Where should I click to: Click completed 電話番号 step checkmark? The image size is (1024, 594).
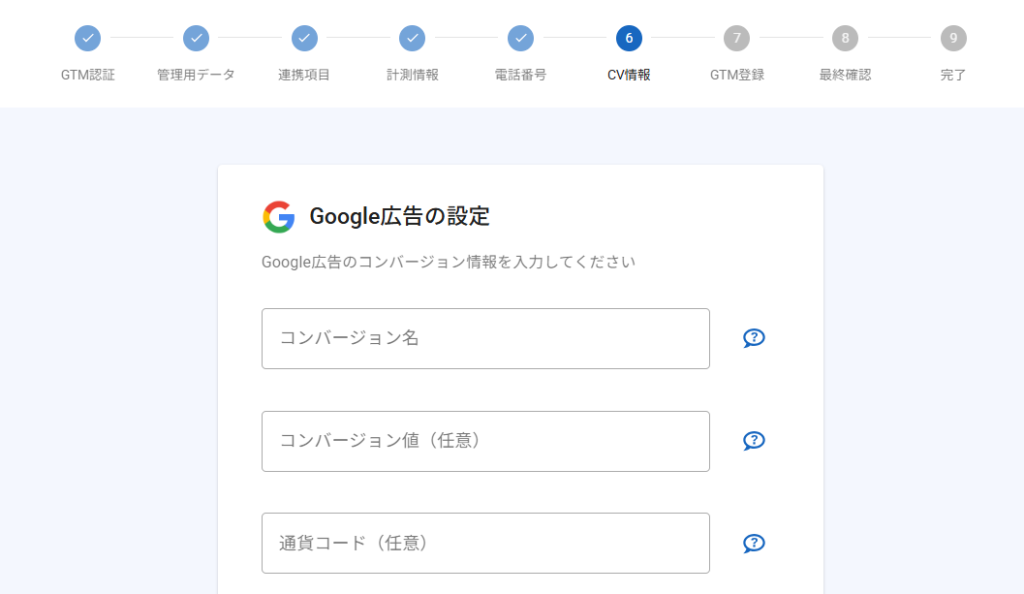tap(520, 39)
